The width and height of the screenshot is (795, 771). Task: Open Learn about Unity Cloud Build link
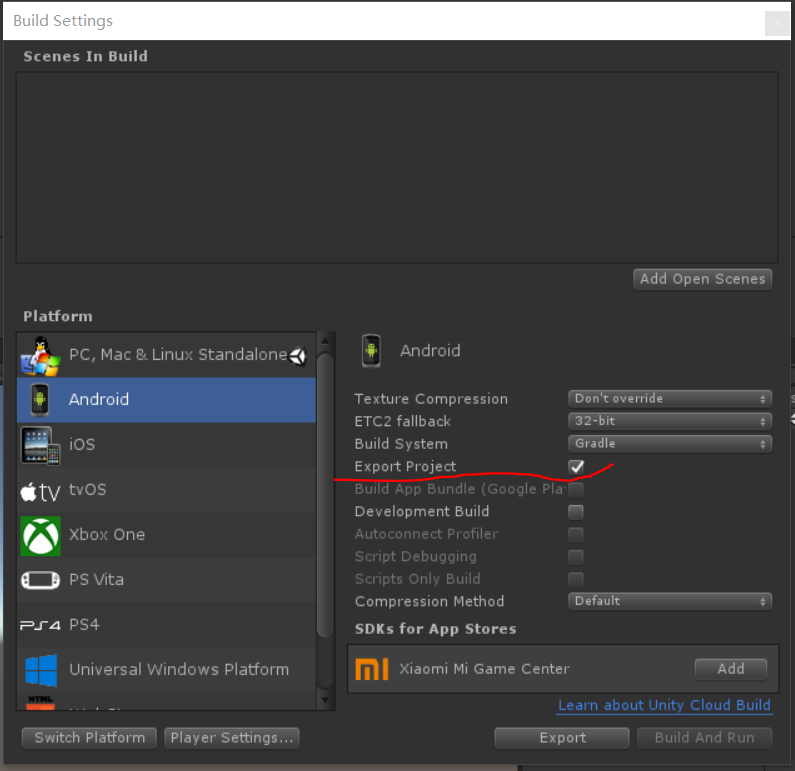[664, 706]
